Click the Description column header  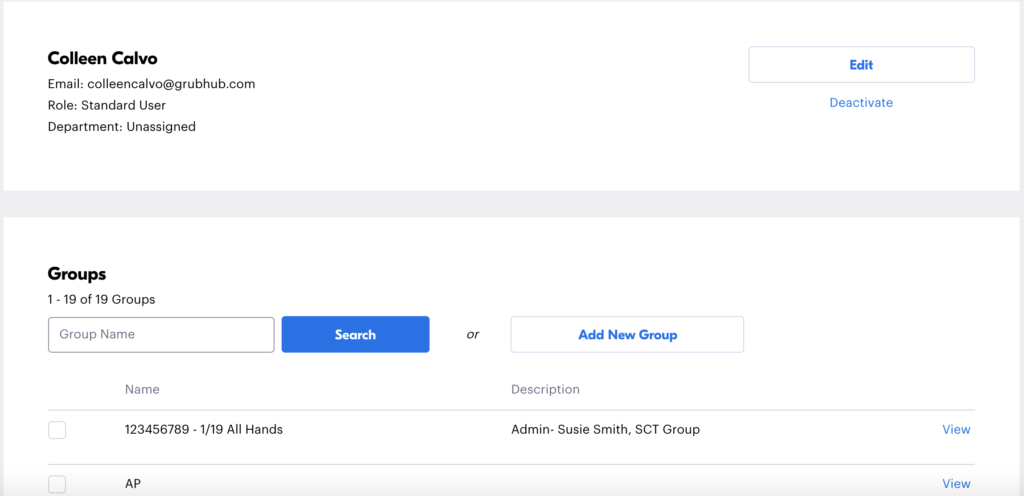[x=545, y=390]
